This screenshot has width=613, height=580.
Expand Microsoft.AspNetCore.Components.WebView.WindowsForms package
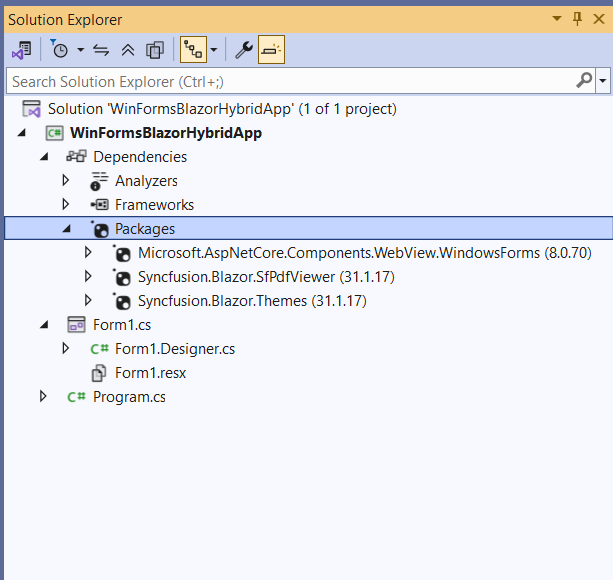[88, 252]
